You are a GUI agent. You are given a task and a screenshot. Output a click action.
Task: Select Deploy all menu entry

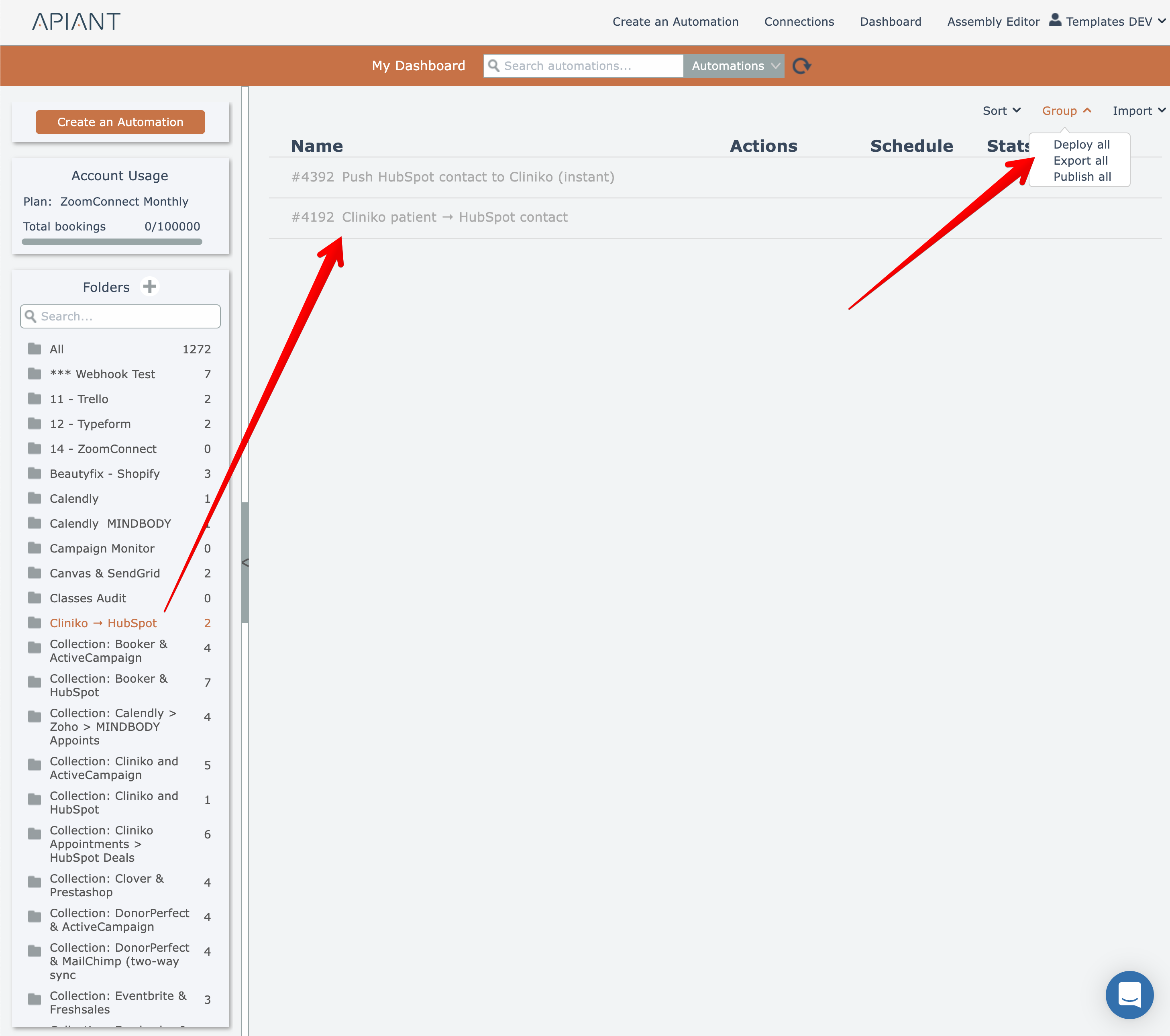[x=1081, y=145]
